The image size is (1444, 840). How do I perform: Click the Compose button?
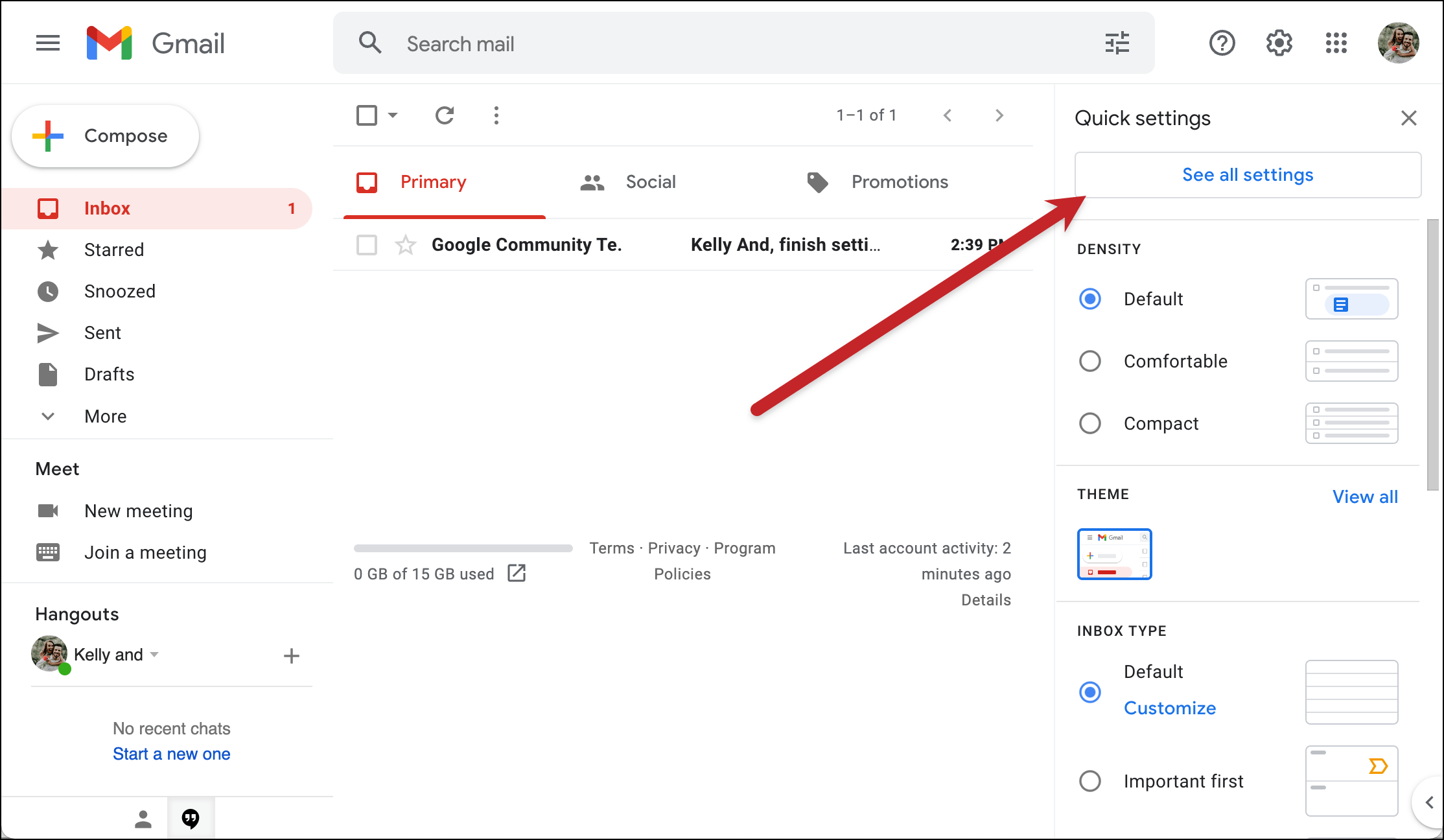tap(105, 136)
